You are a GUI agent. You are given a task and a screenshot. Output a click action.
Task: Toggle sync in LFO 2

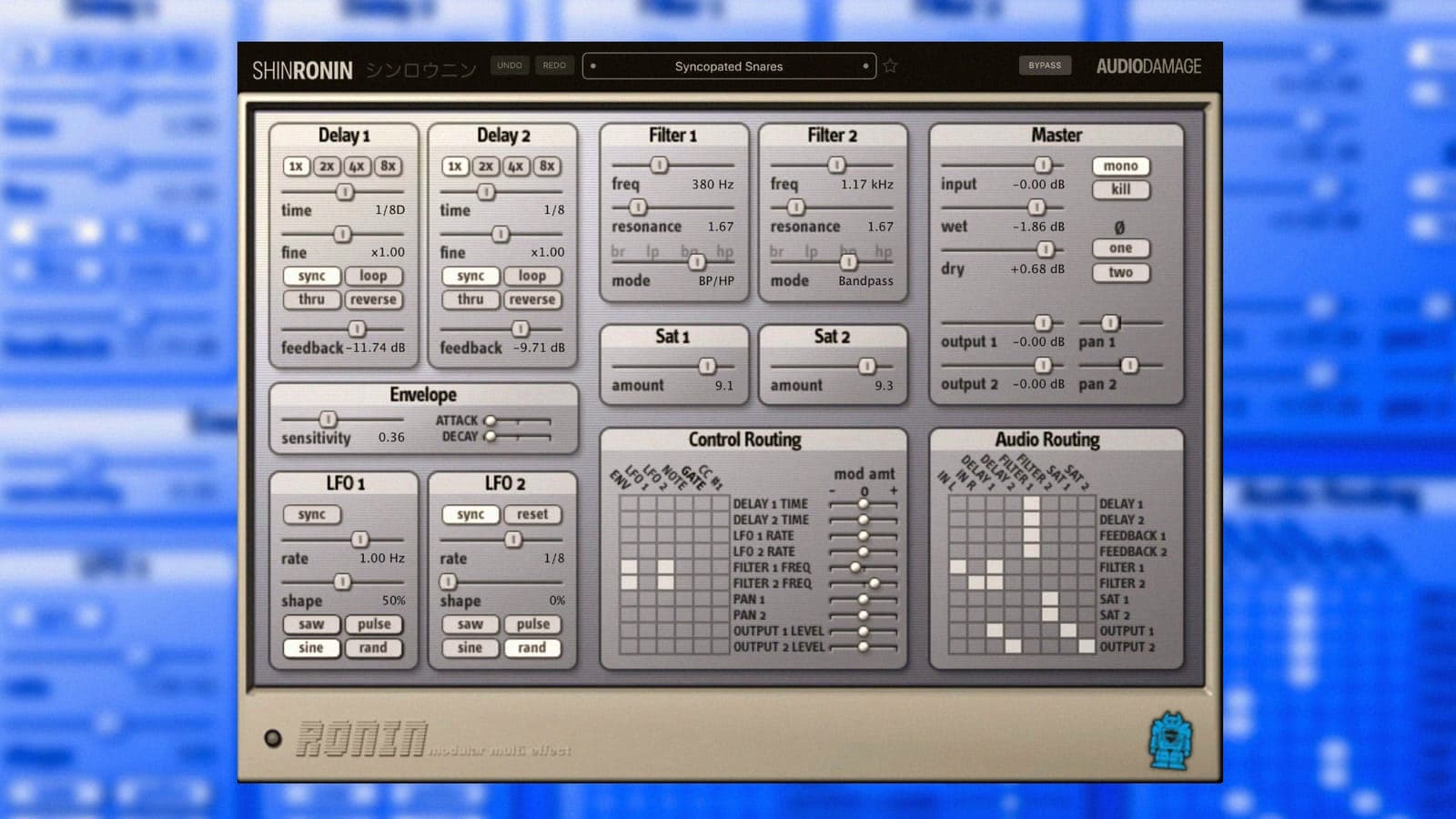[470, 514]
